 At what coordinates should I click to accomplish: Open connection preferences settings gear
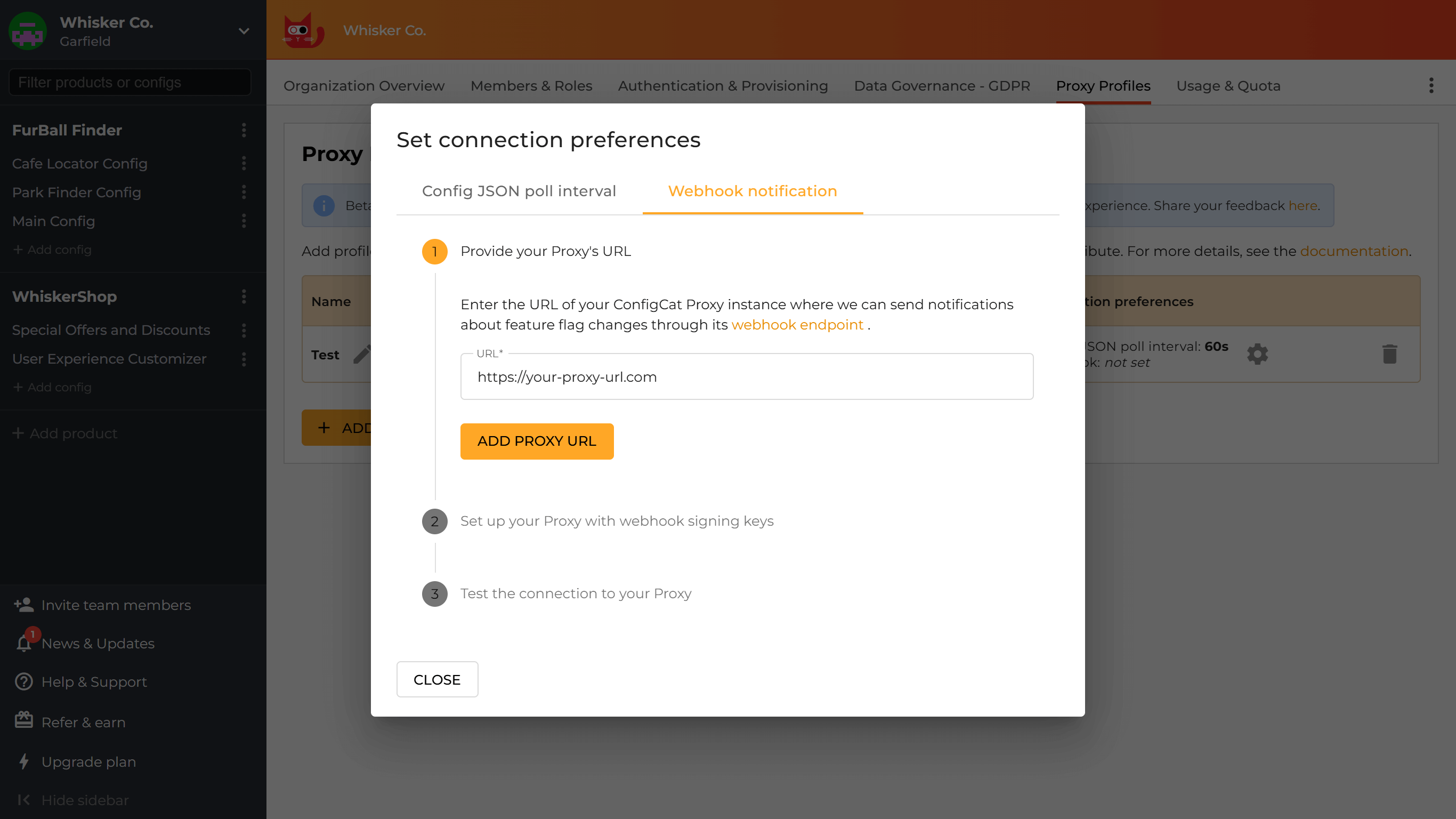coord(1257,354)
